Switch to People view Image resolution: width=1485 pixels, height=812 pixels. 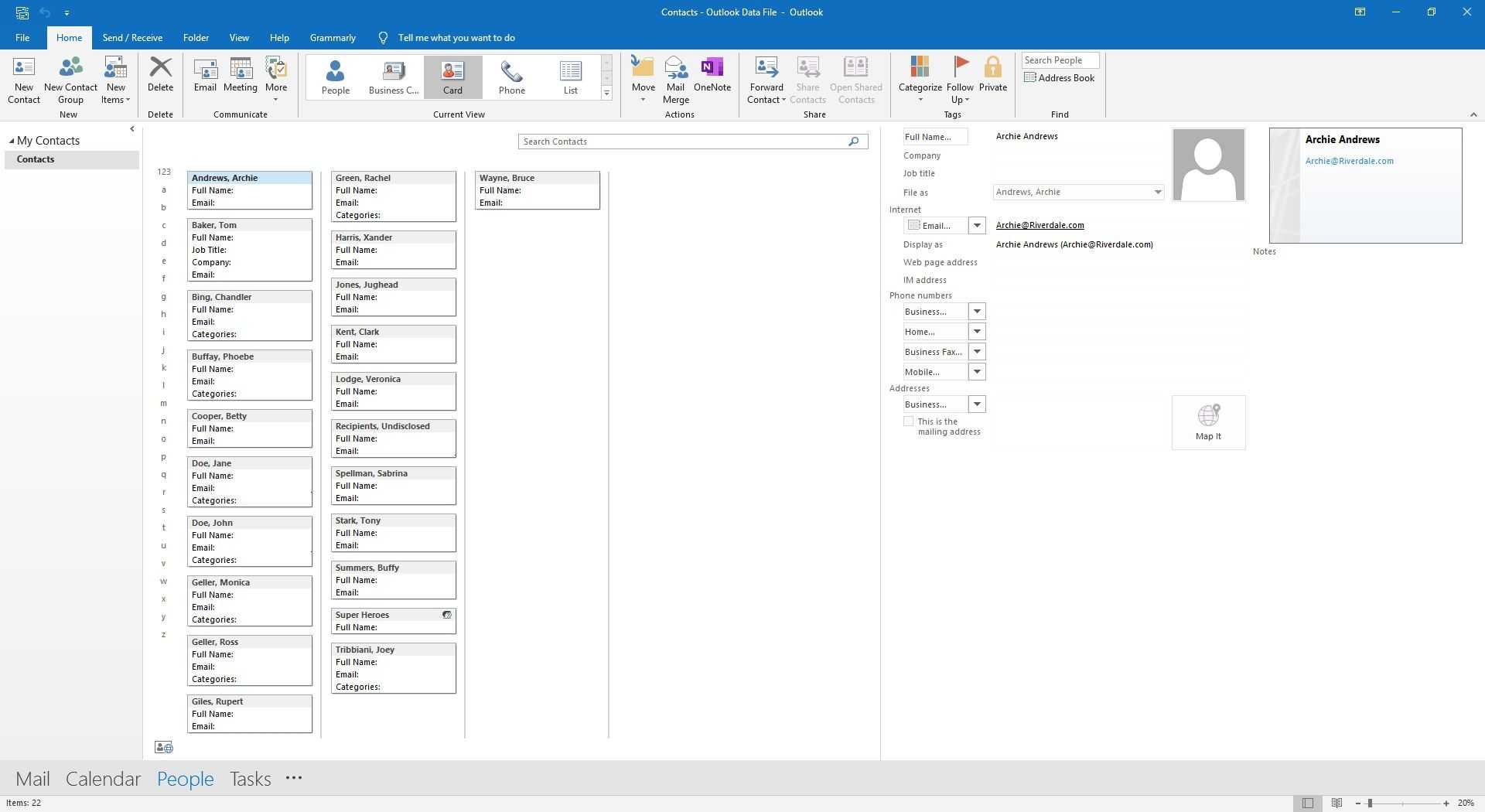click(336, 77)
